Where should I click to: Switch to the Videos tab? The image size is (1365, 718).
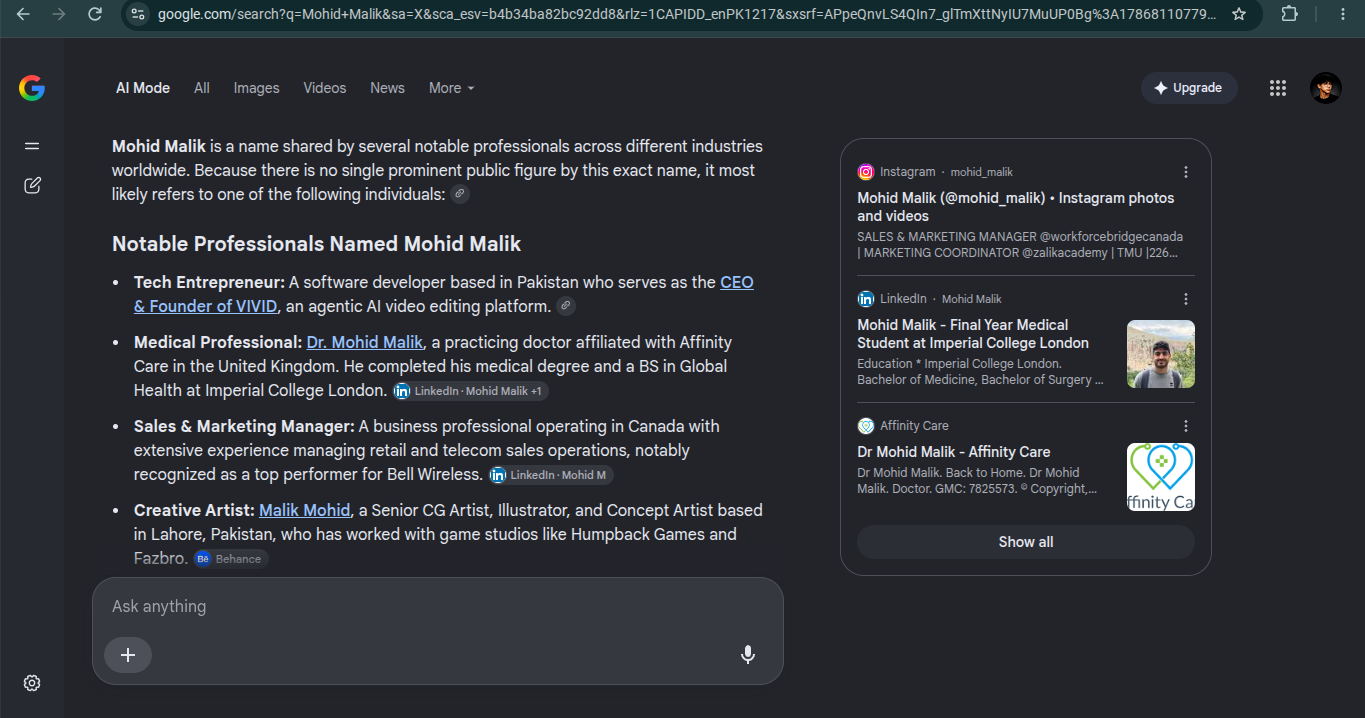pos(325,88)
